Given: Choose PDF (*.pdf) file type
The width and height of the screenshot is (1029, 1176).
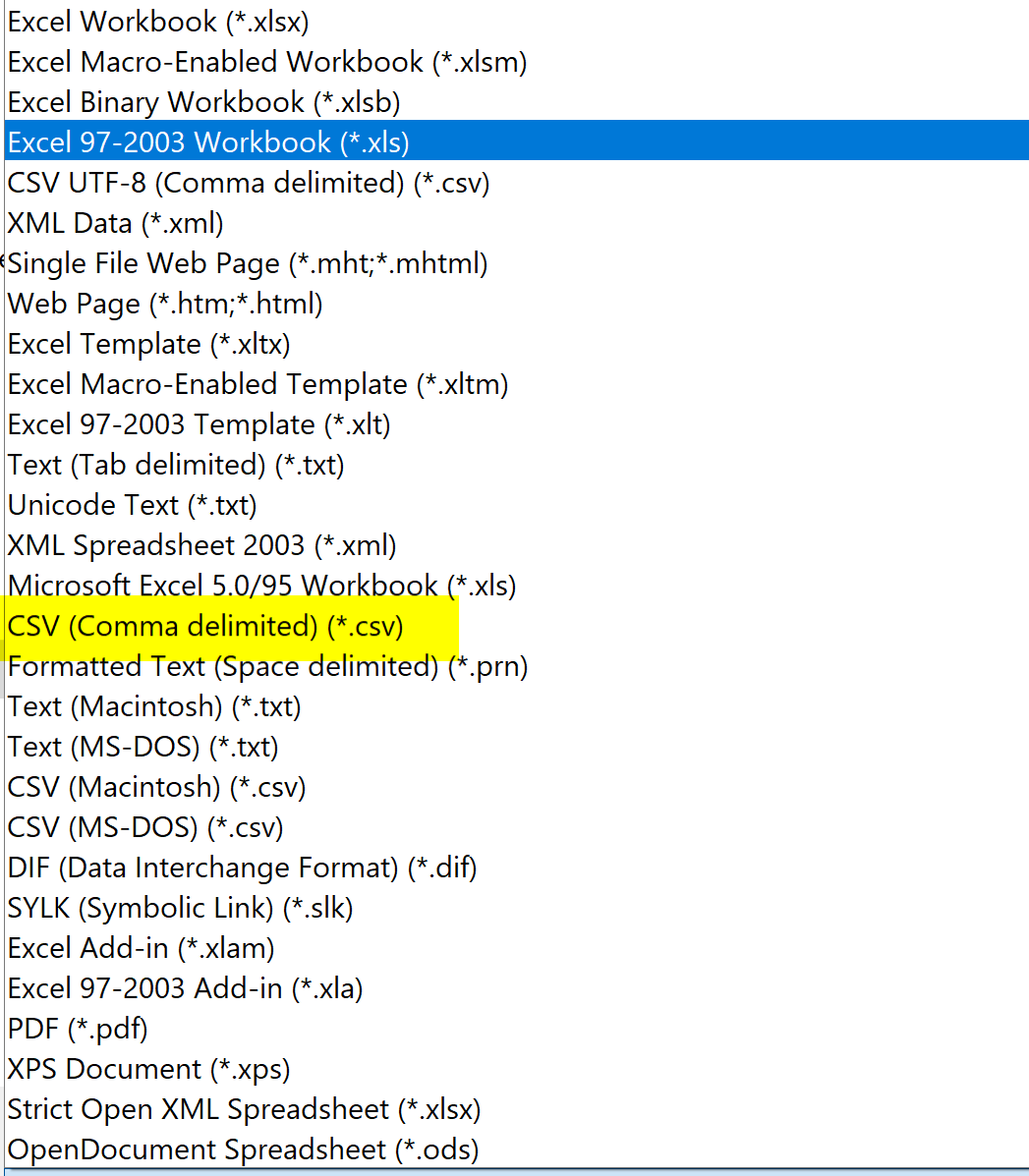Looking at the screenshot, I should (517, 1029).
